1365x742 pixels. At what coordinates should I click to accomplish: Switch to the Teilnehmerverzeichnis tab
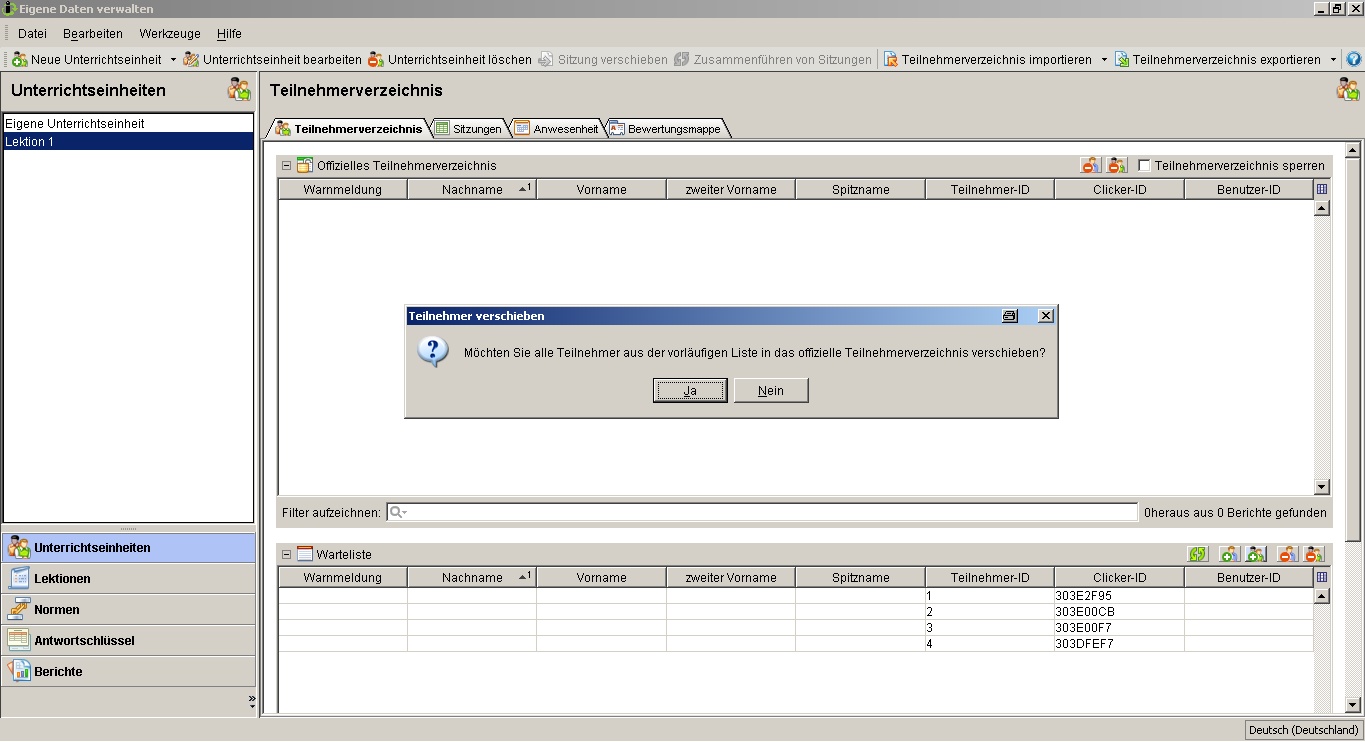coord(348,129)
